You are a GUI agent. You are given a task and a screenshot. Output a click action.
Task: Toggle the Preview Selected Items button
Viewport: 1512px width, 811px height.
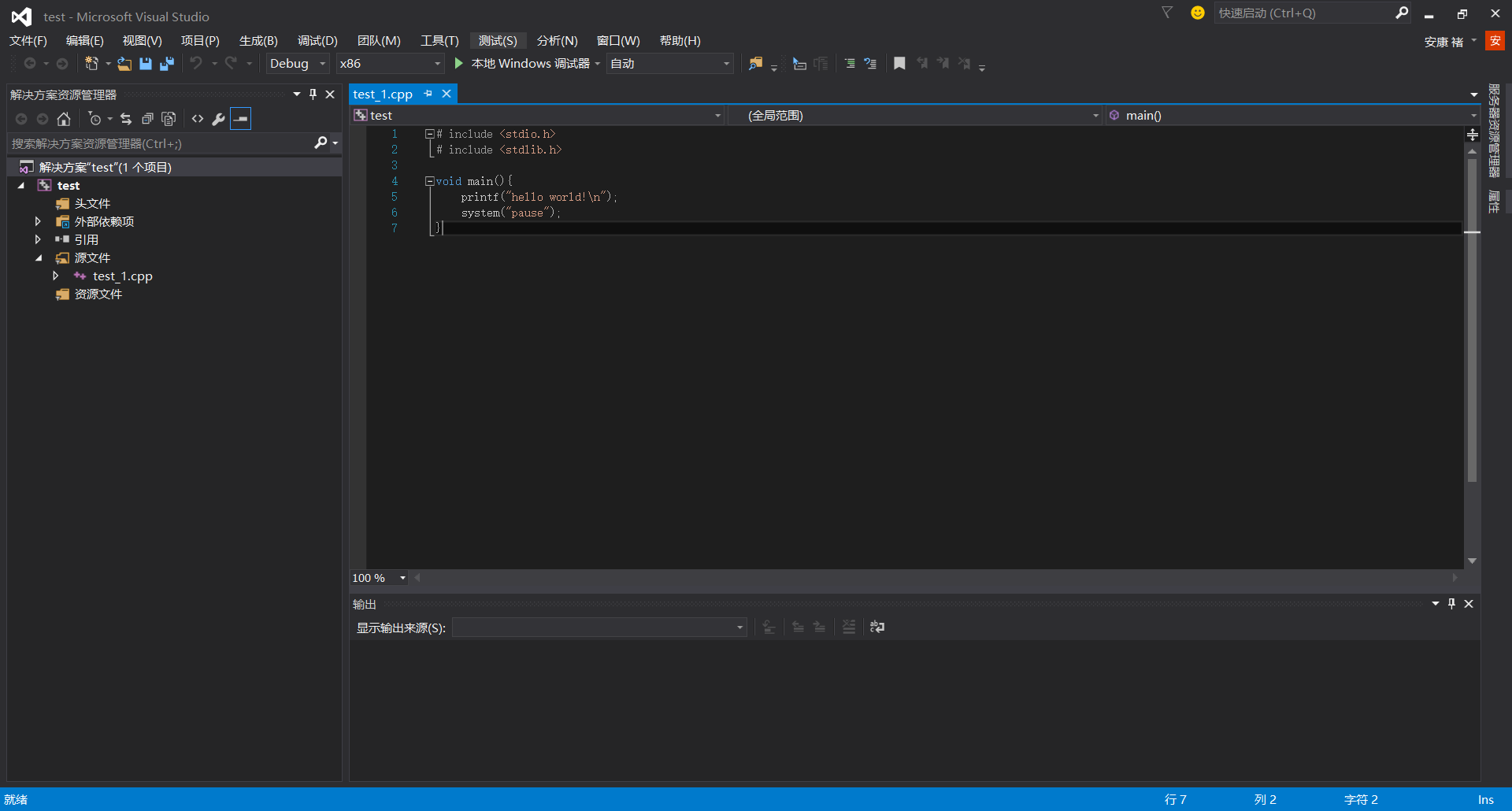(x=241, y=119)
